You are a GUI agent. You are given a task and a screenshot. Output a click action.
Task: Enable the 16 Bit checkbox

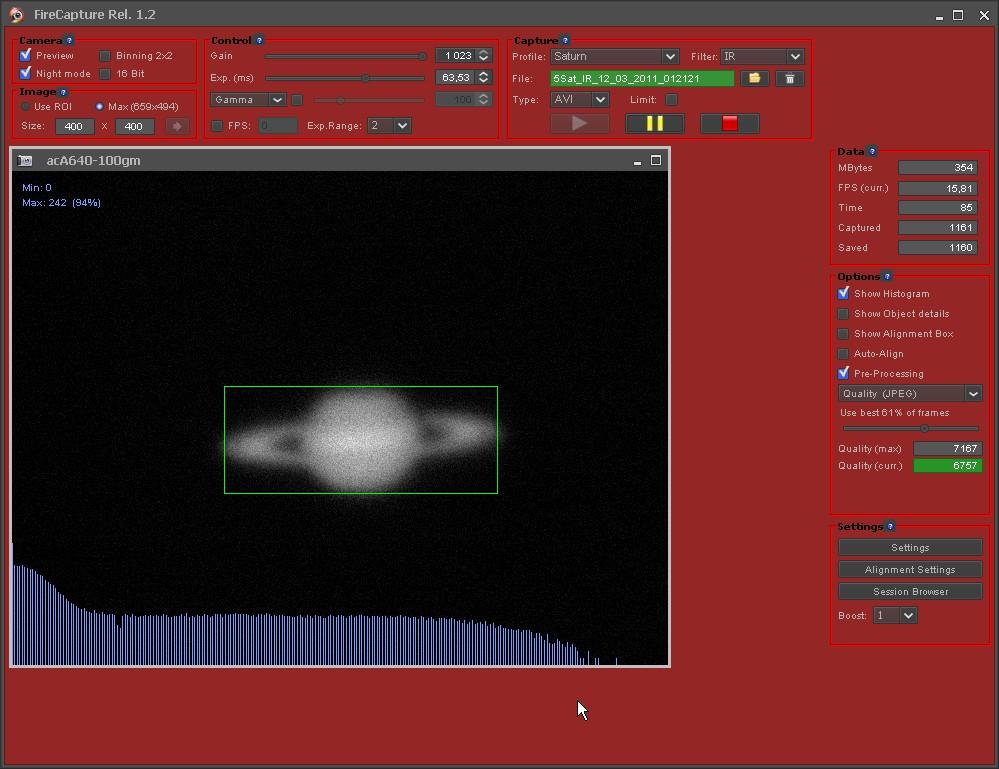coord(105,74)
